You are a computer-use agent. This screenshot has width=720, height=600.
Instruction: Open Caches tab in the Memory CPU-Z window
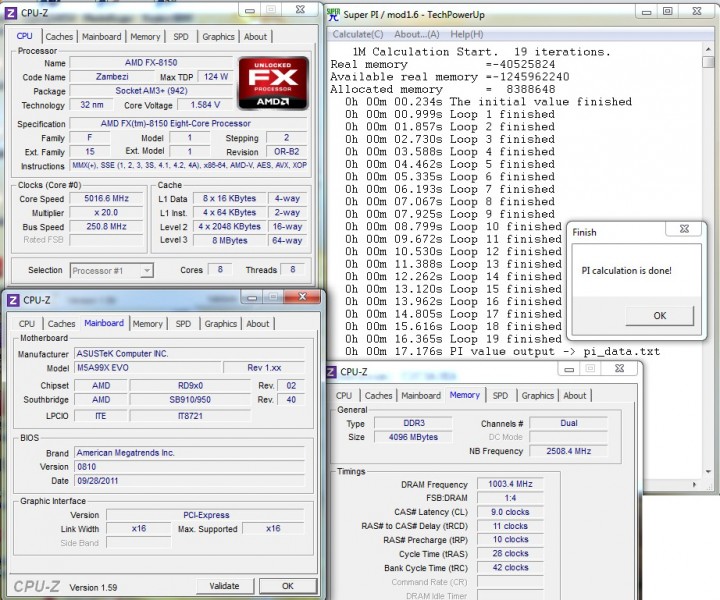coord(378,396)
